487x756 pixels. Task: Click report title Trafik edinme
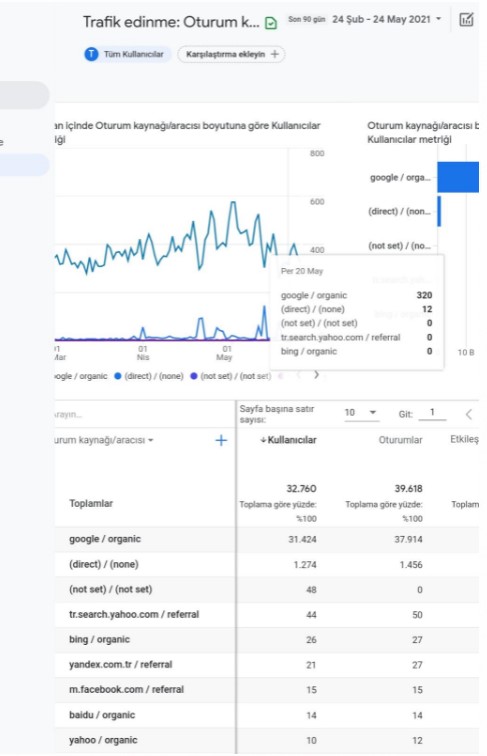[171, 22]
